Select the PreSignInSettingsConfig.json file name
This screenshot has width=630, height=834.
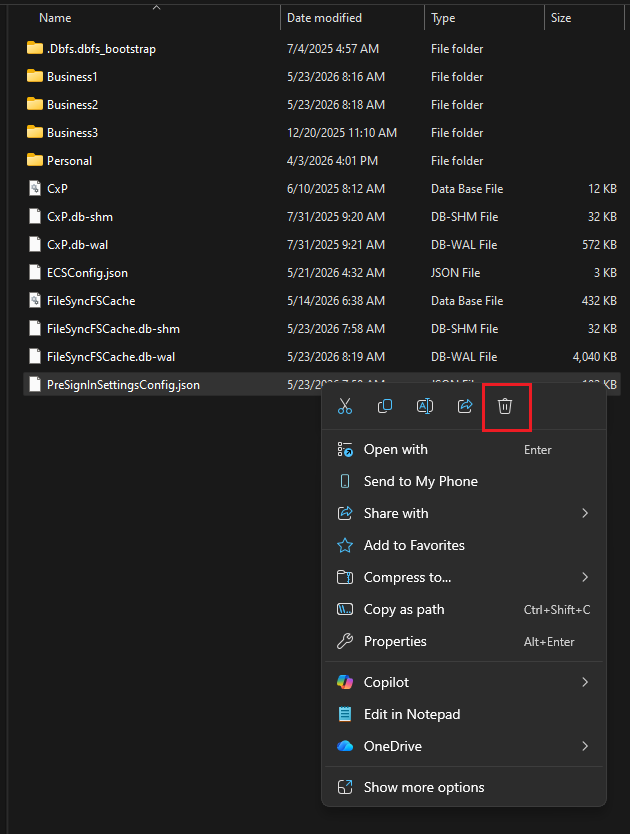[x=123, y=385]
